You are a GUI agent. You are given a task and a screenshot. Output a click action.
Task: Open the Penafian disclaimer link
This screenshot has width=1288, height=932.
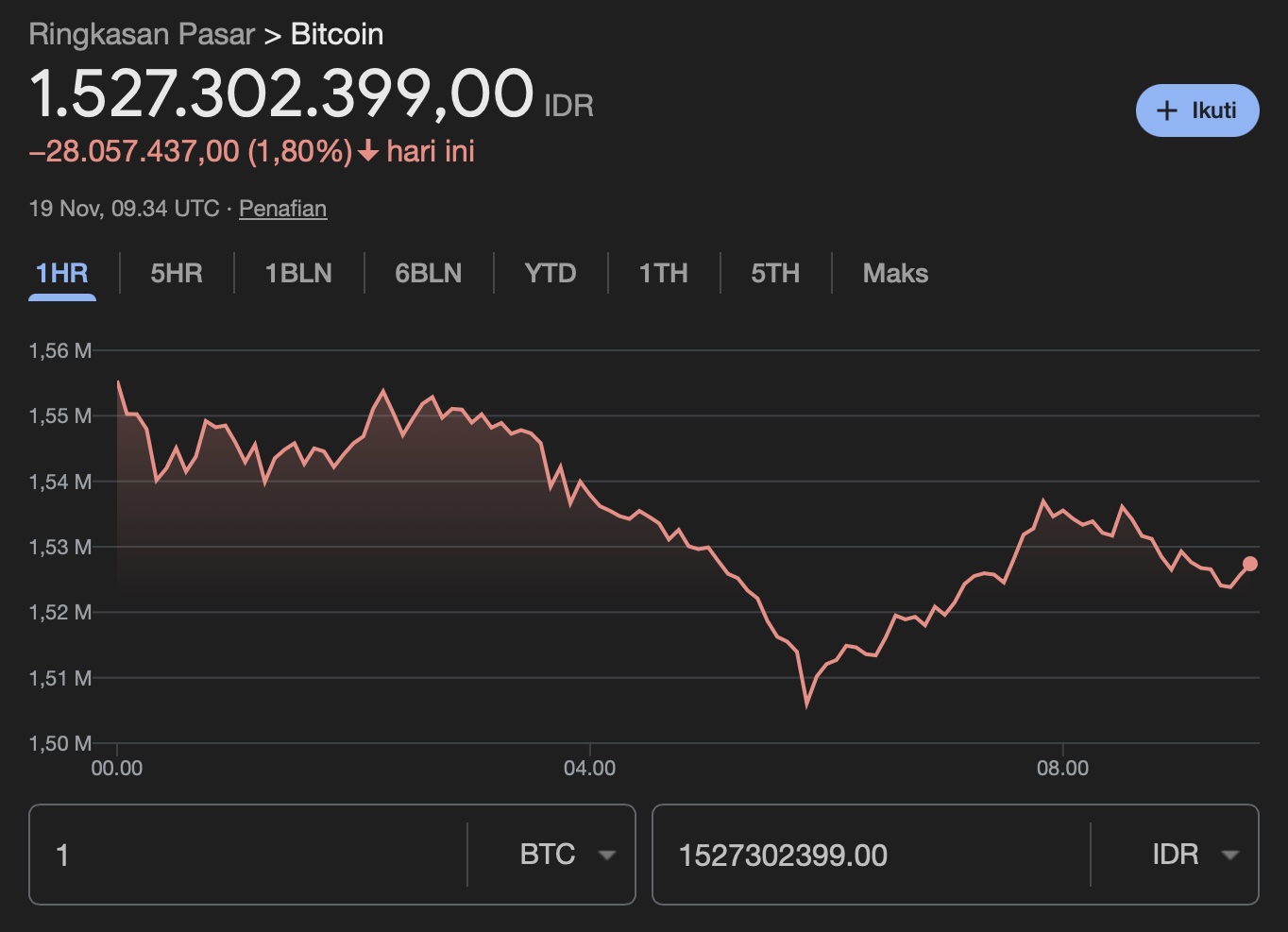coord(282,209)
